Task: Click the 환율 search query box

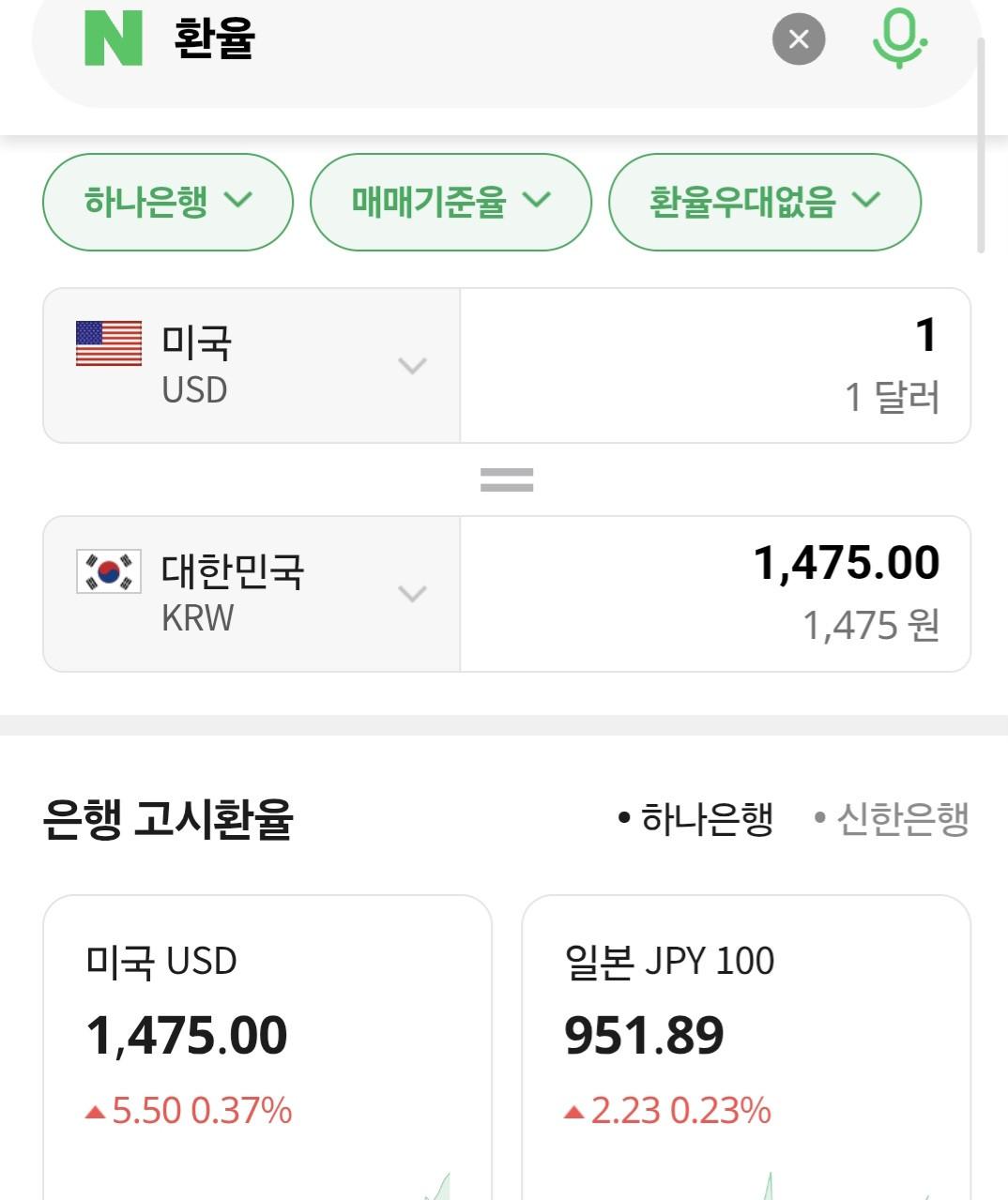Action: pos(469,38)
